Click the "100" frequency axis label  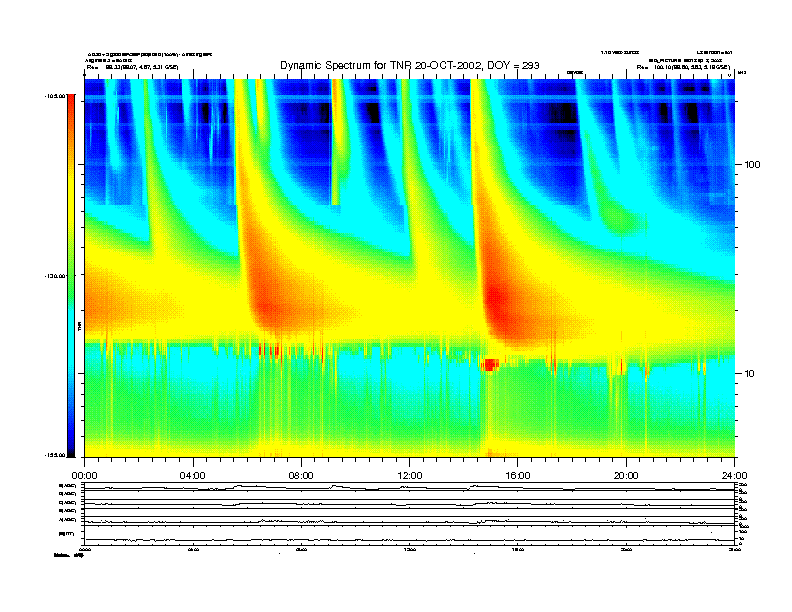(x=753, y=165)
